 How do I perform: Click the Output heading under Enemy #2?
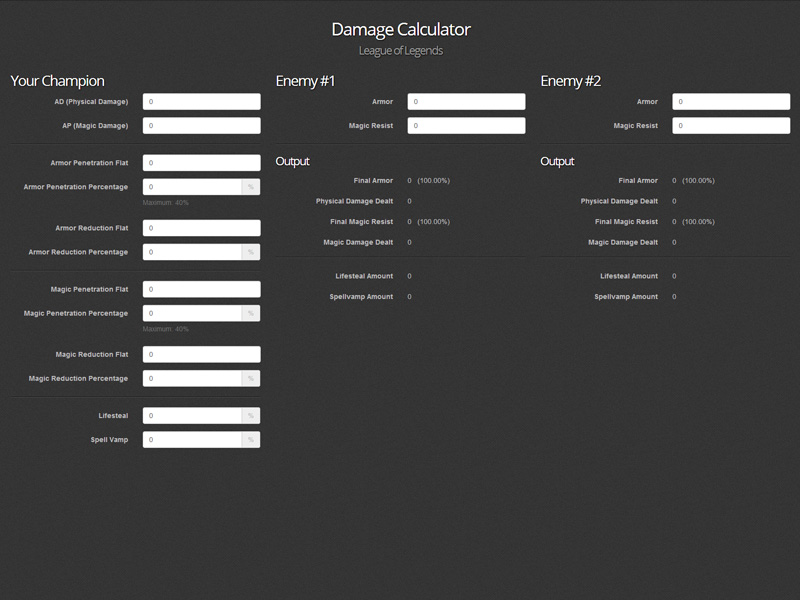click(557, 161)
